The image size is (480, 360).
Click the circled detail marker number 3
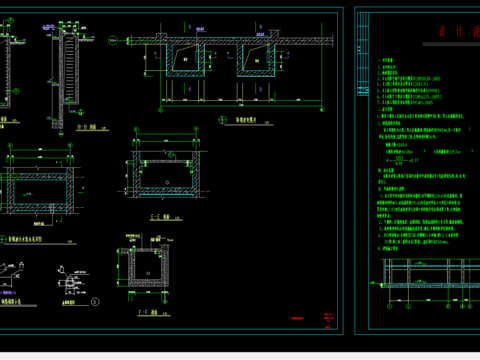pyautogui.click(x=95, y=302)
